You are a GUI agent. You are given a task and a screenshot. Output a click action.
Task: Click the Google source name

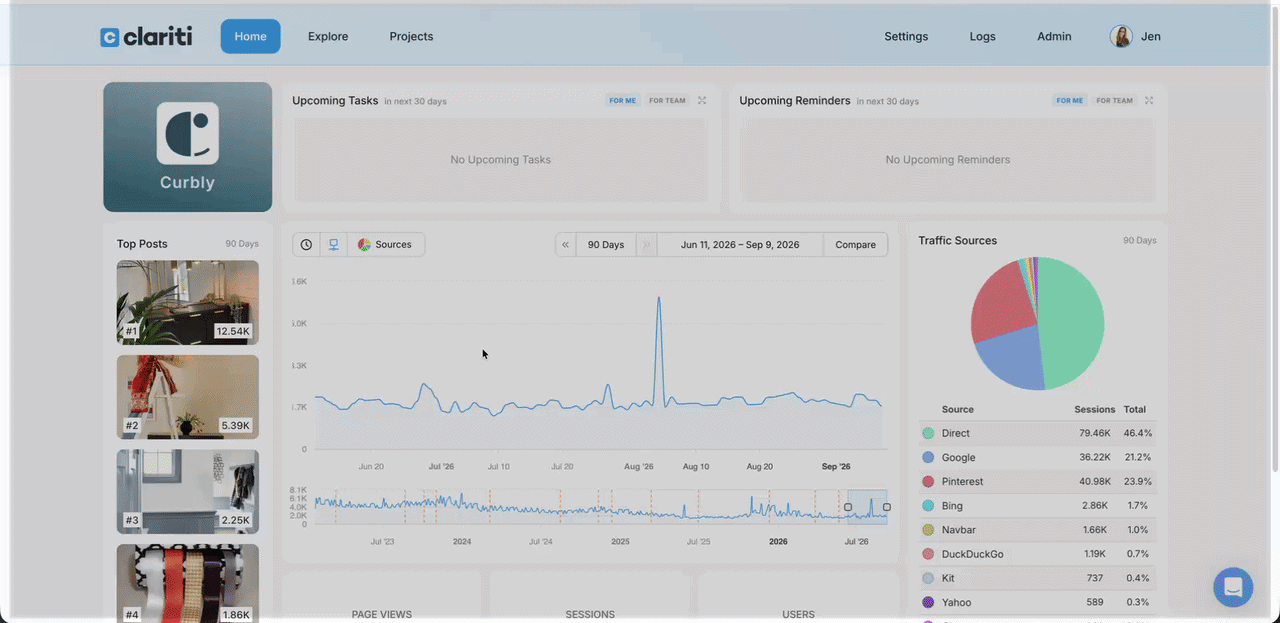point(958,457)
